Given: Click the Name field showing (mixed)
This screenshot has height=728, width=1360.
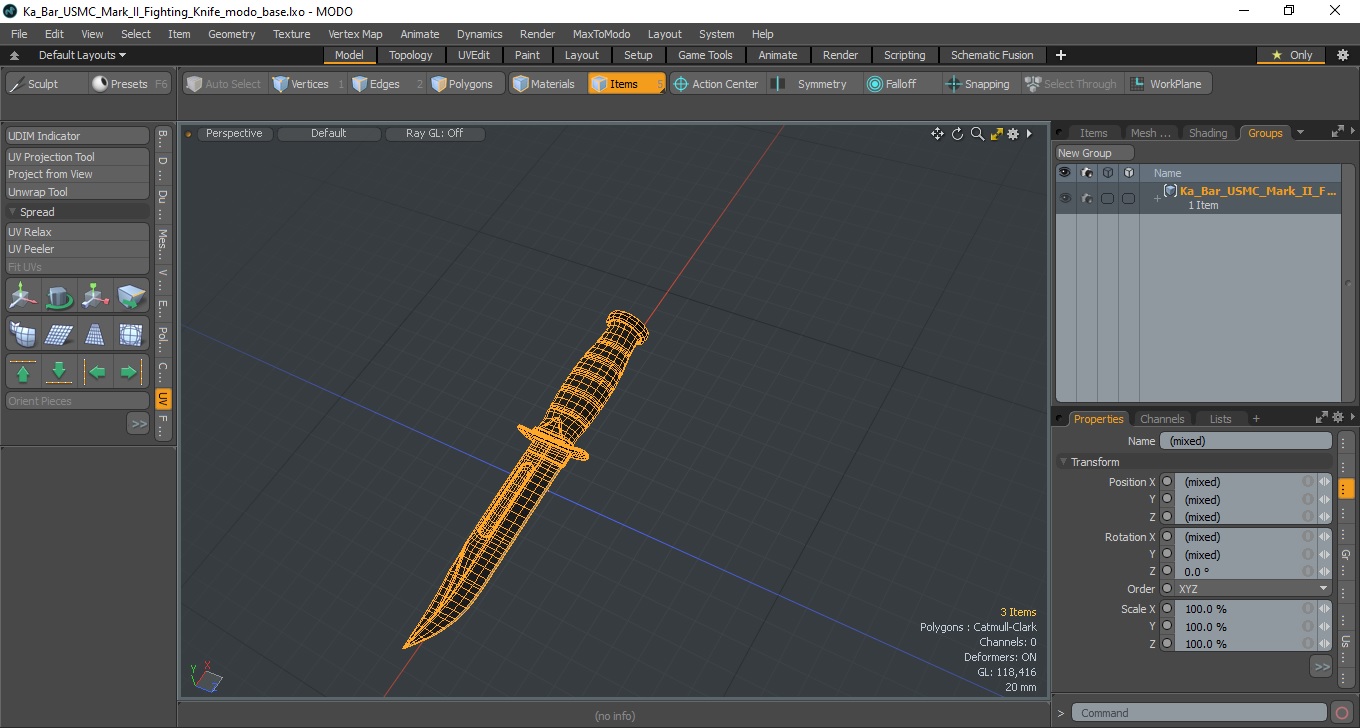Looking at the screenshot, I should [1246, 441].
